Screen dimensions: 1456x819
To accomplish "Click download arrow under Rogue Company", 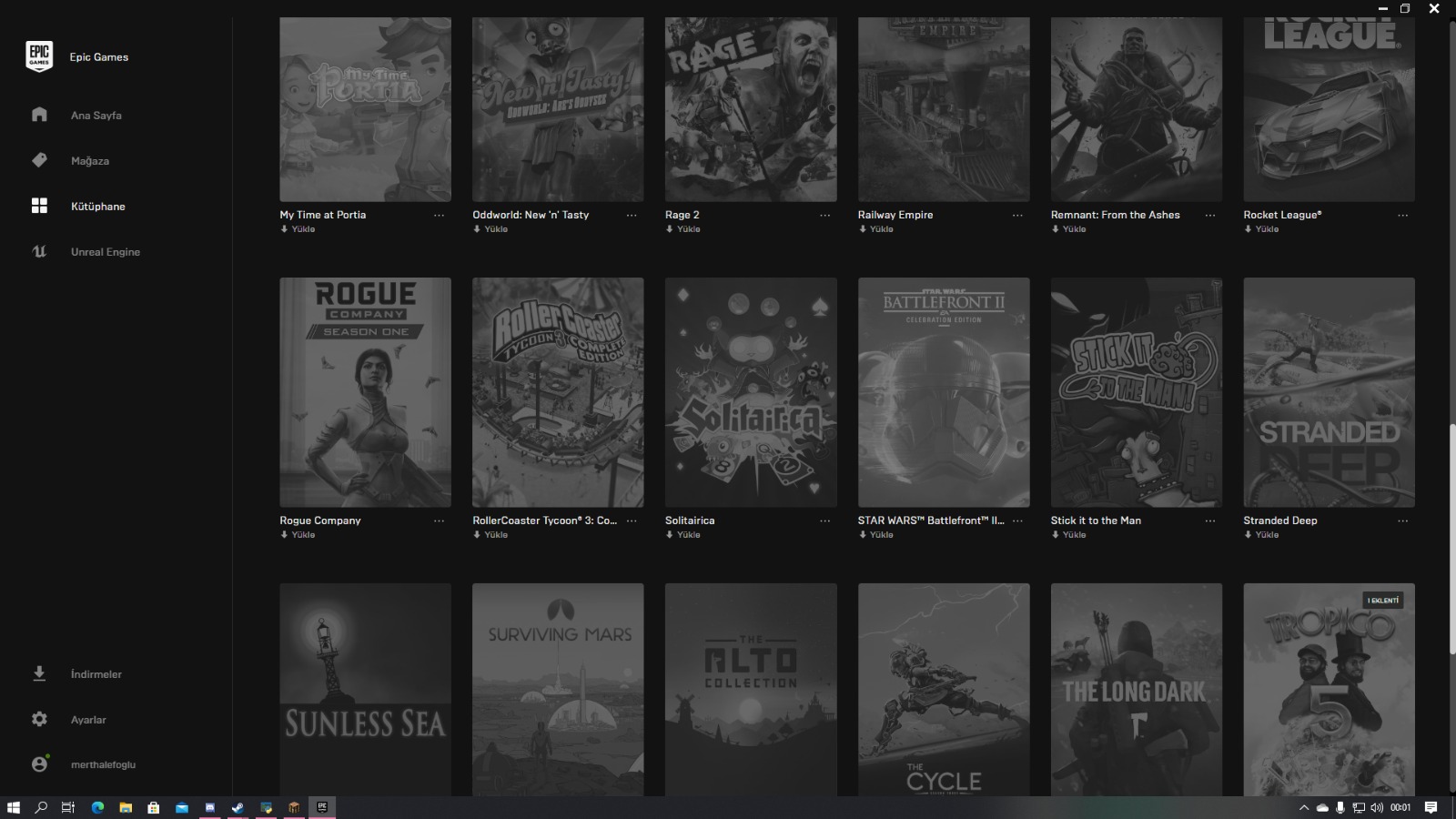I will tap(284, 535).
